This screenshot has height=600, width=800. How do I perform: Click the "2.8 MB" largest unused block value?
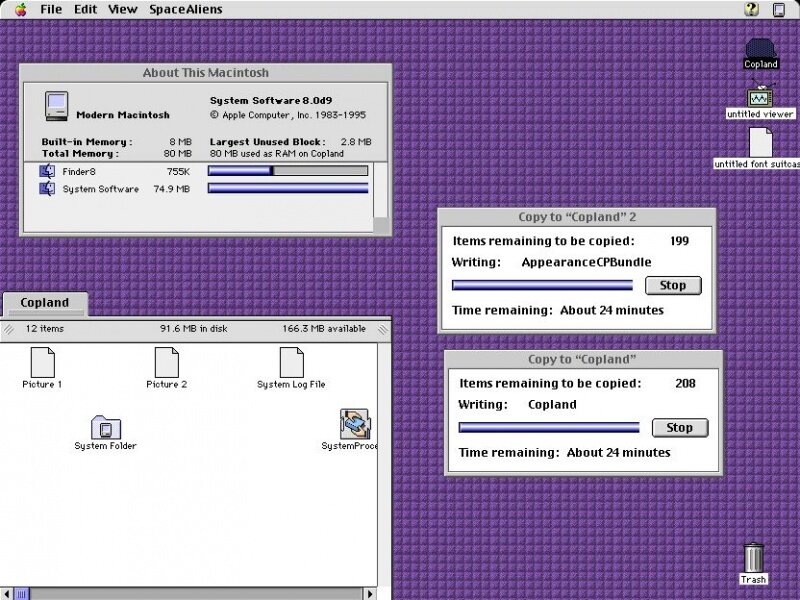pos(356,142)
